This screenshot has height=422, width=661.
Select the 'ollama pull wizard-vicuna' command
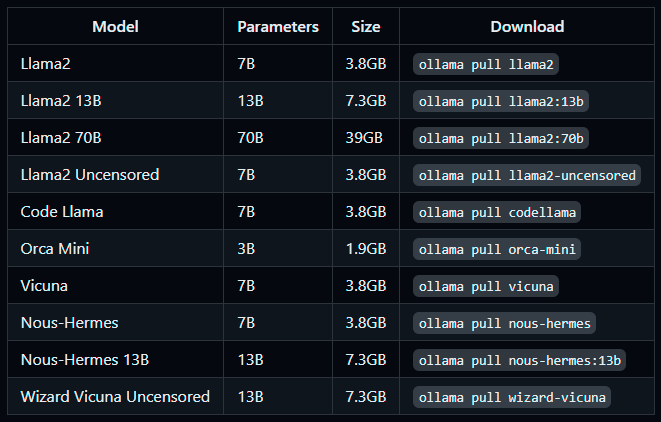point(512,397)
